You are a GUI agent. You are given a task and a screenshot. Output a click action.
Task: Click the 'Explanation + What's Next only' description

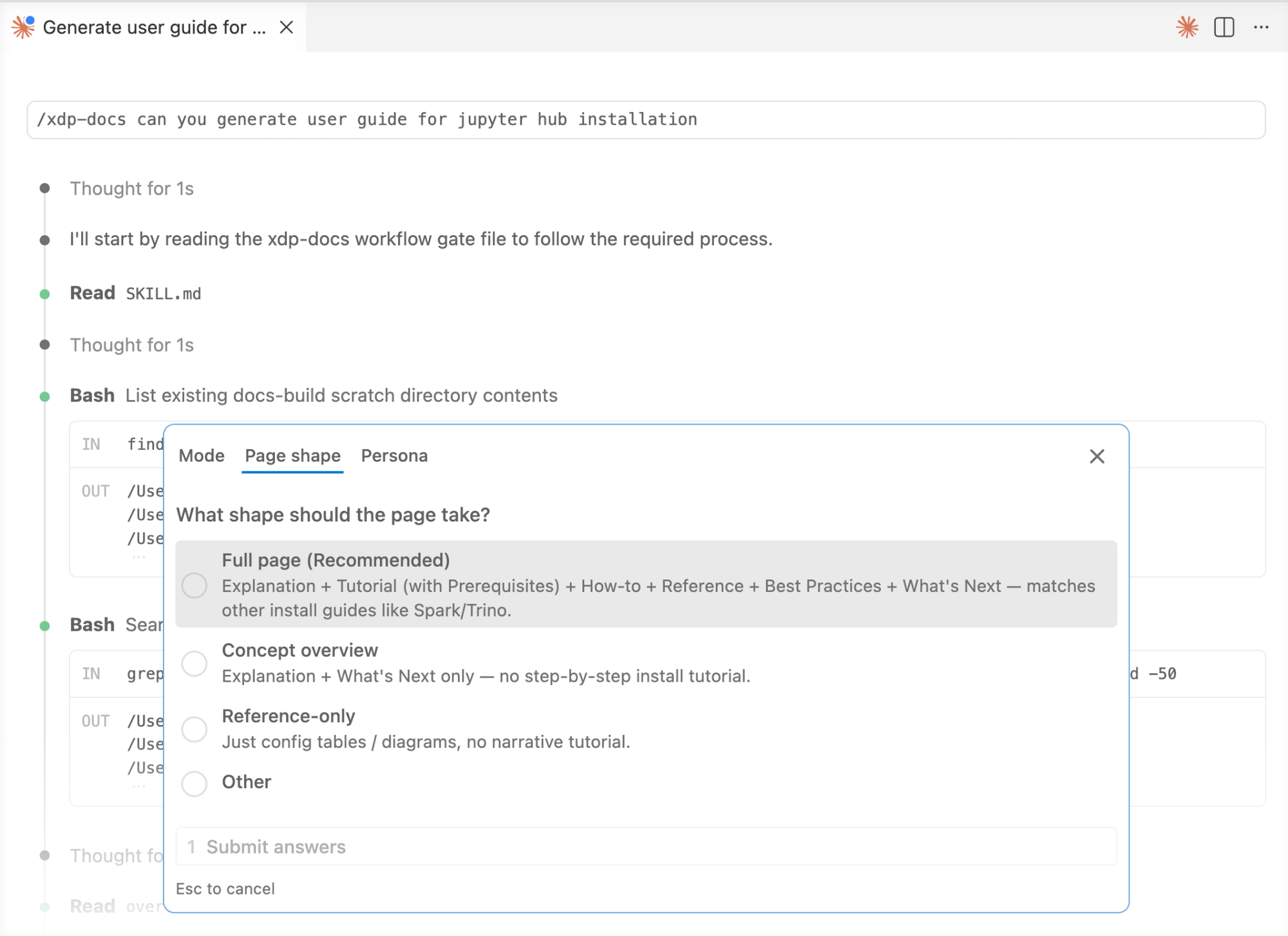(x=486, y=676)
